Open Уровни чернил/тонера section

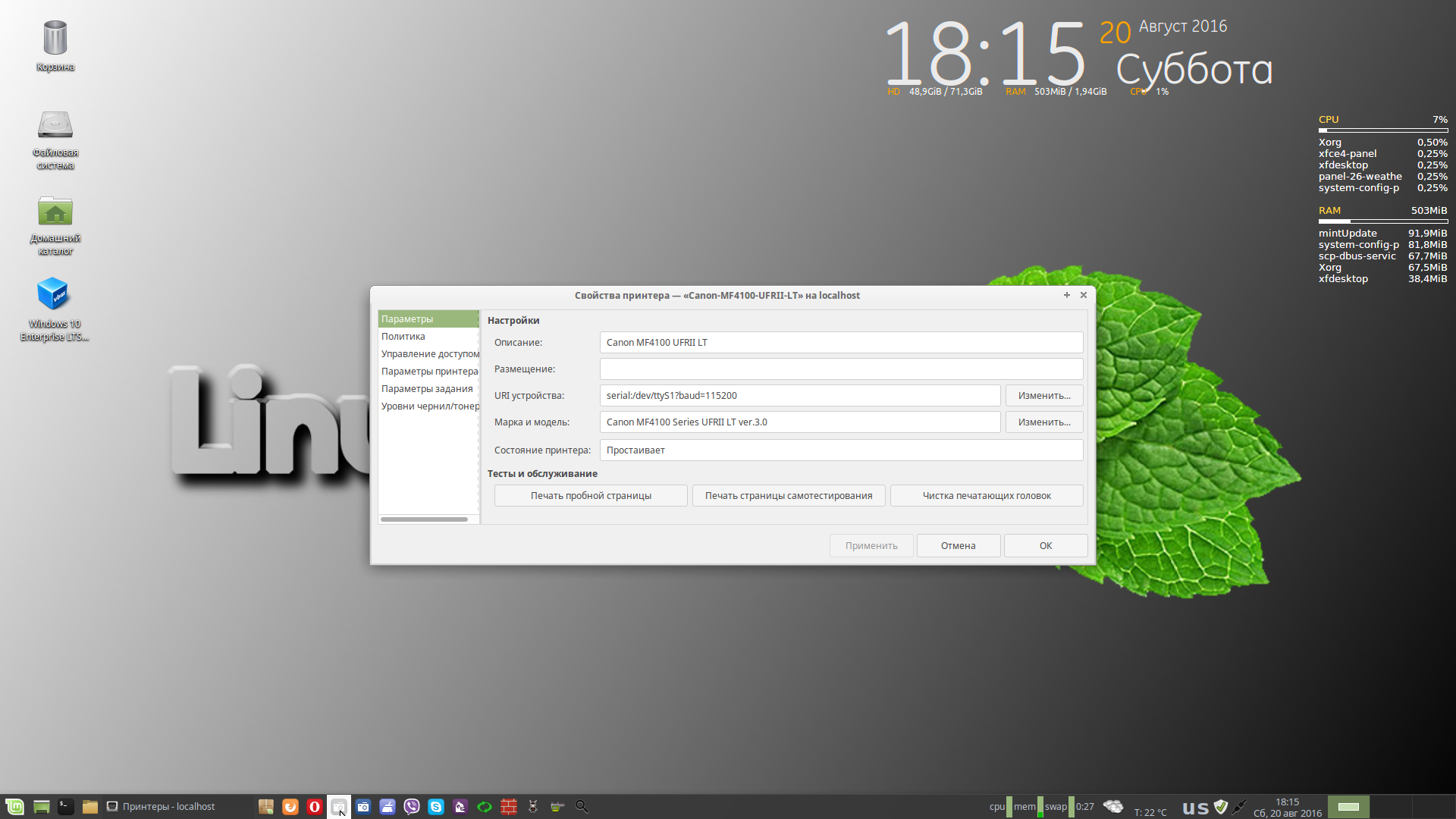pos(428,406)
